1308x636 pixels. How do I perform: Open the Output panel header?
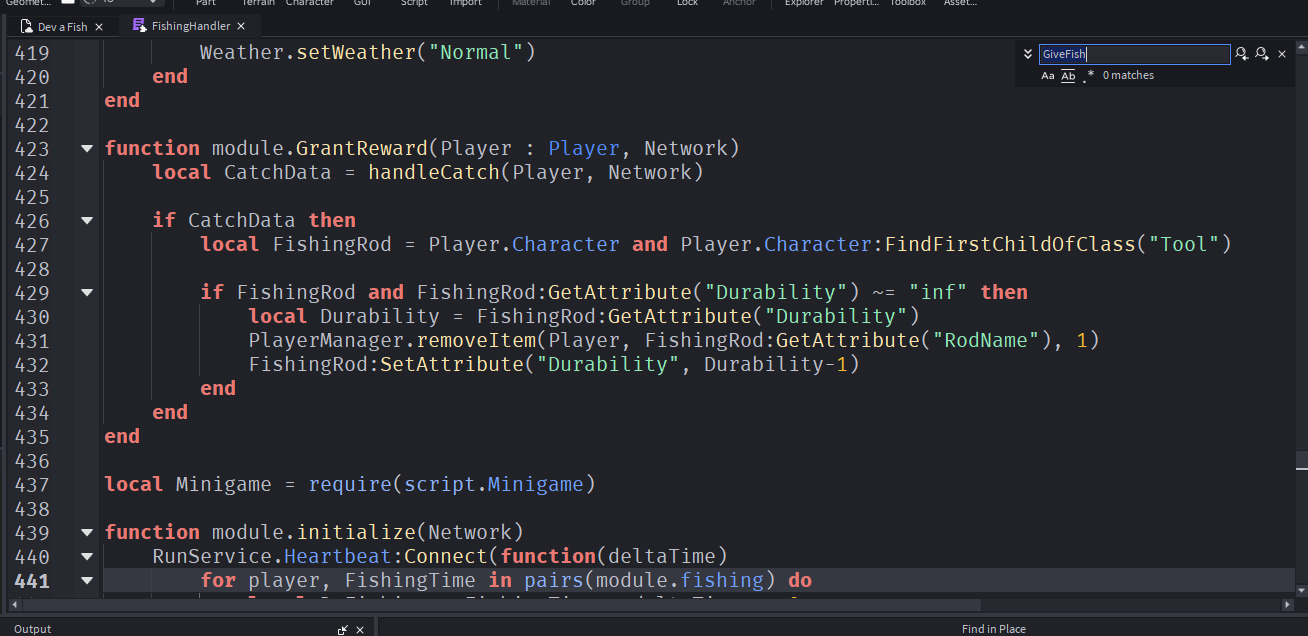(x=33, y=629)
